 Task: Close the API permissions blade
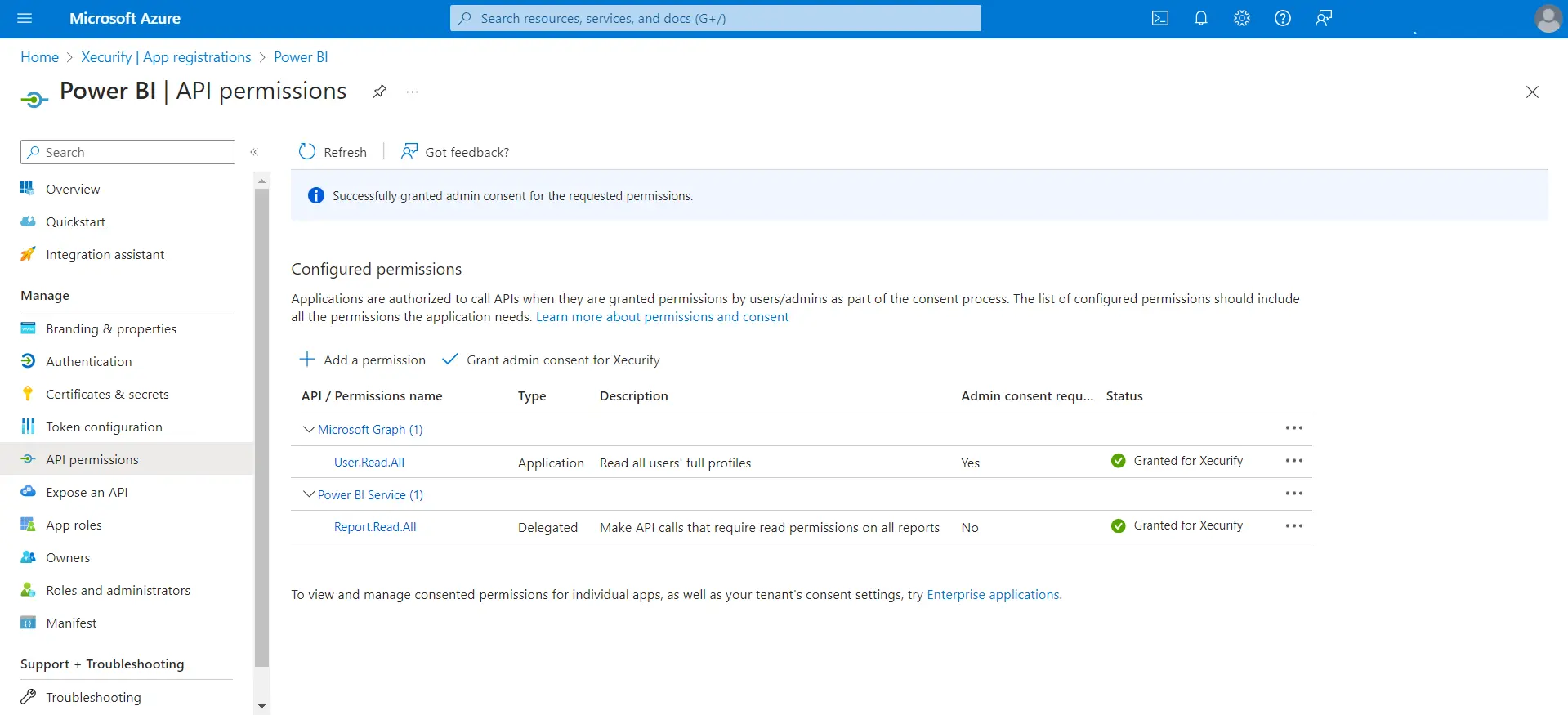coord(1532,92)
